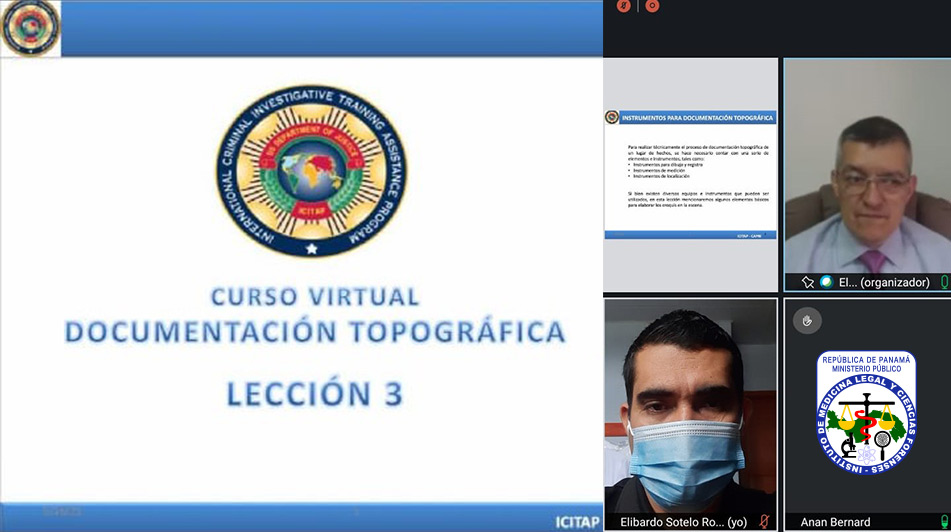The width and height of the screenshot is (951, 532).
Task: Click the 'El... (organizador)' name label
Action: click(x=884, y=282)
